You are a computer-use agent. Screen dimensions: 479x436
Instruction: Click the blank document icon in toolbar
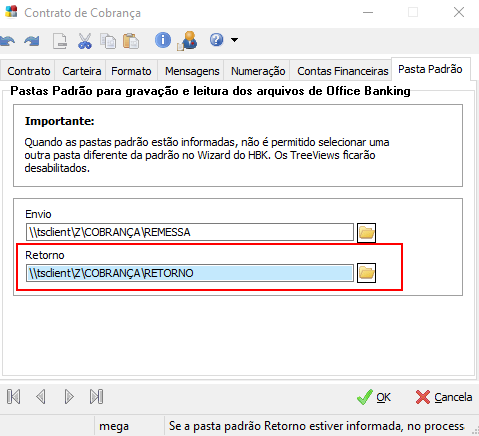[60, 41]
